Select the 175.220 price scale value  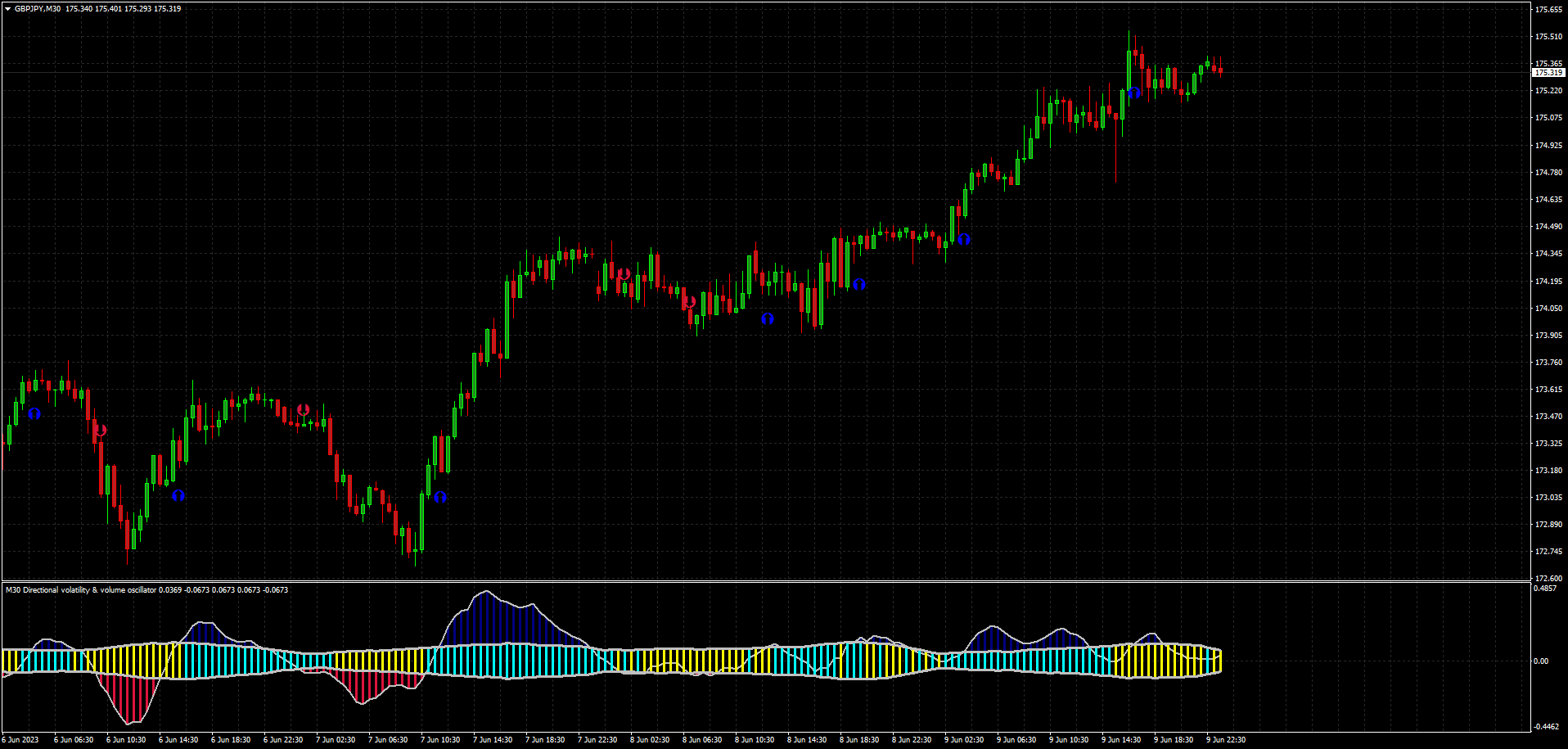[x=1548, y=91]
